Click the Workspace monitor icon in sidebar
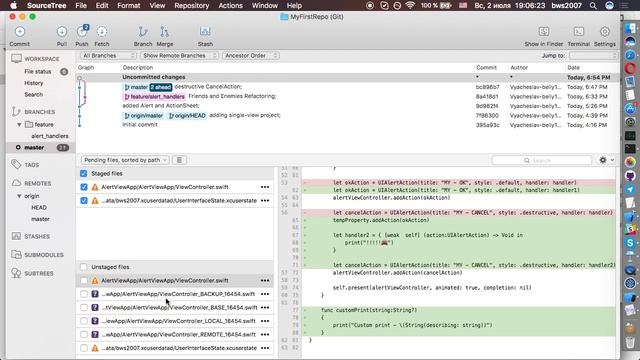Viewport: 640px width, 360px height. pyautogui.click(x=16, y=59)
